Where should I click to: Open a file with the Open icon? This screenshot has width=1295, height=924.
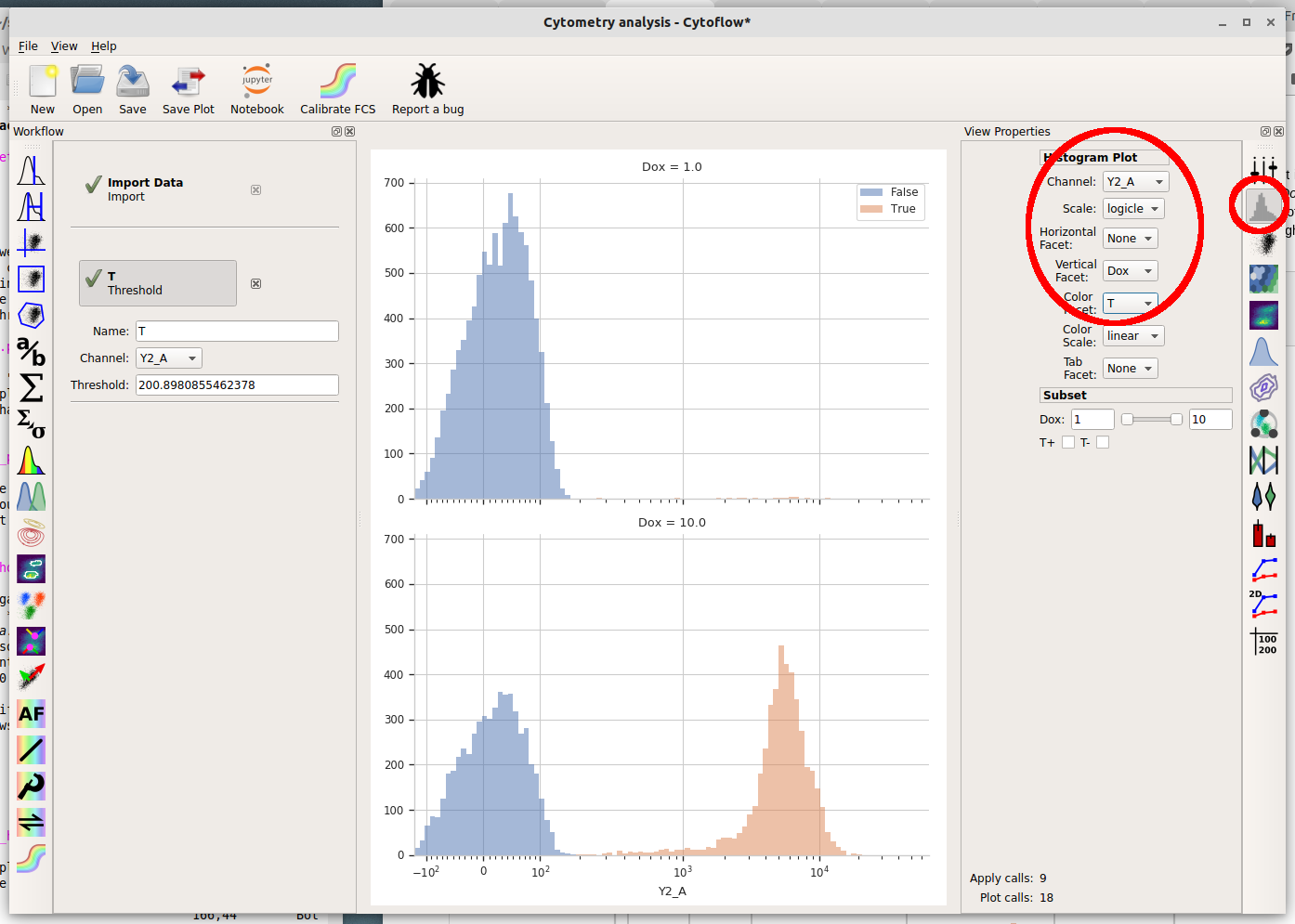click(x=87, y=82)
